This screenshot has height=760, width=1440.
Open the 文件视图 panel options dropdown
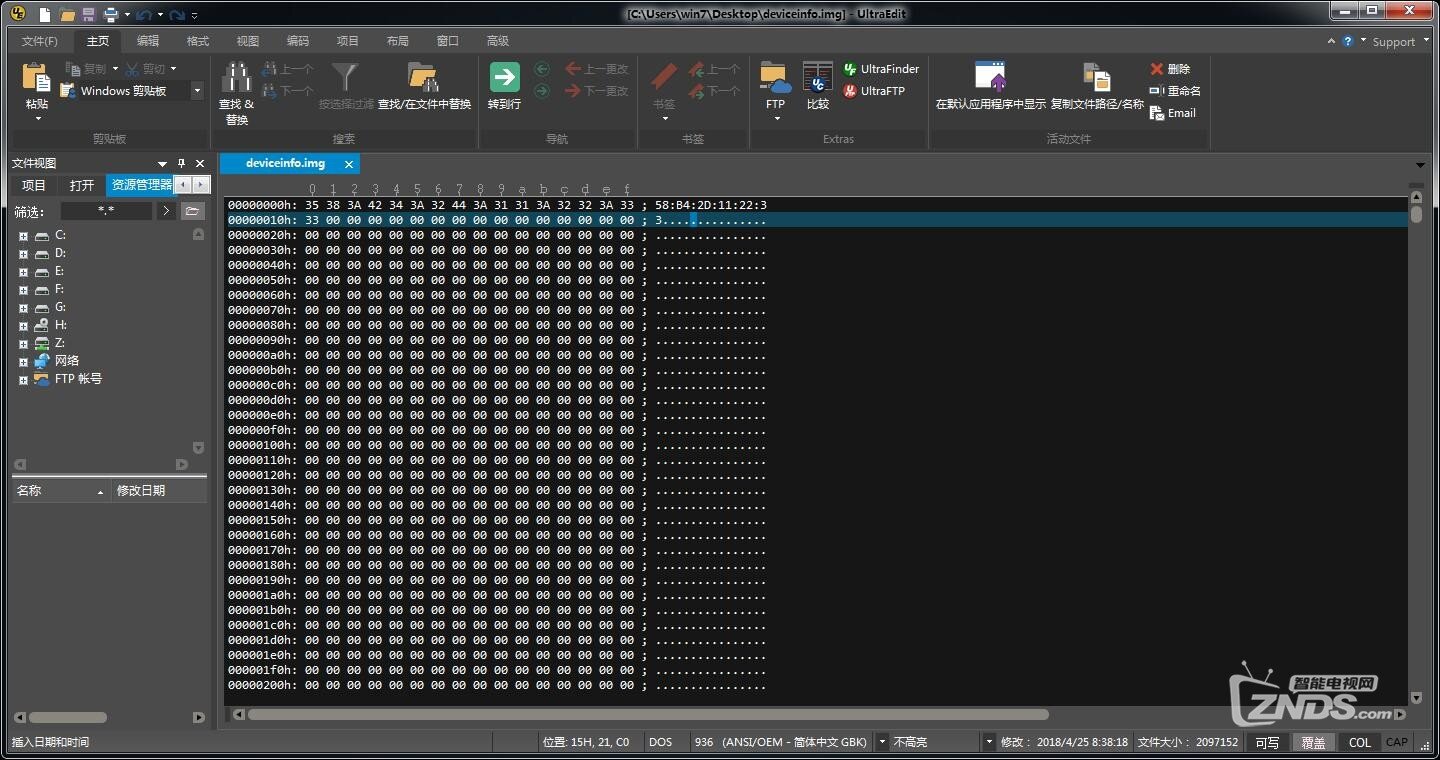coord(162,163)
